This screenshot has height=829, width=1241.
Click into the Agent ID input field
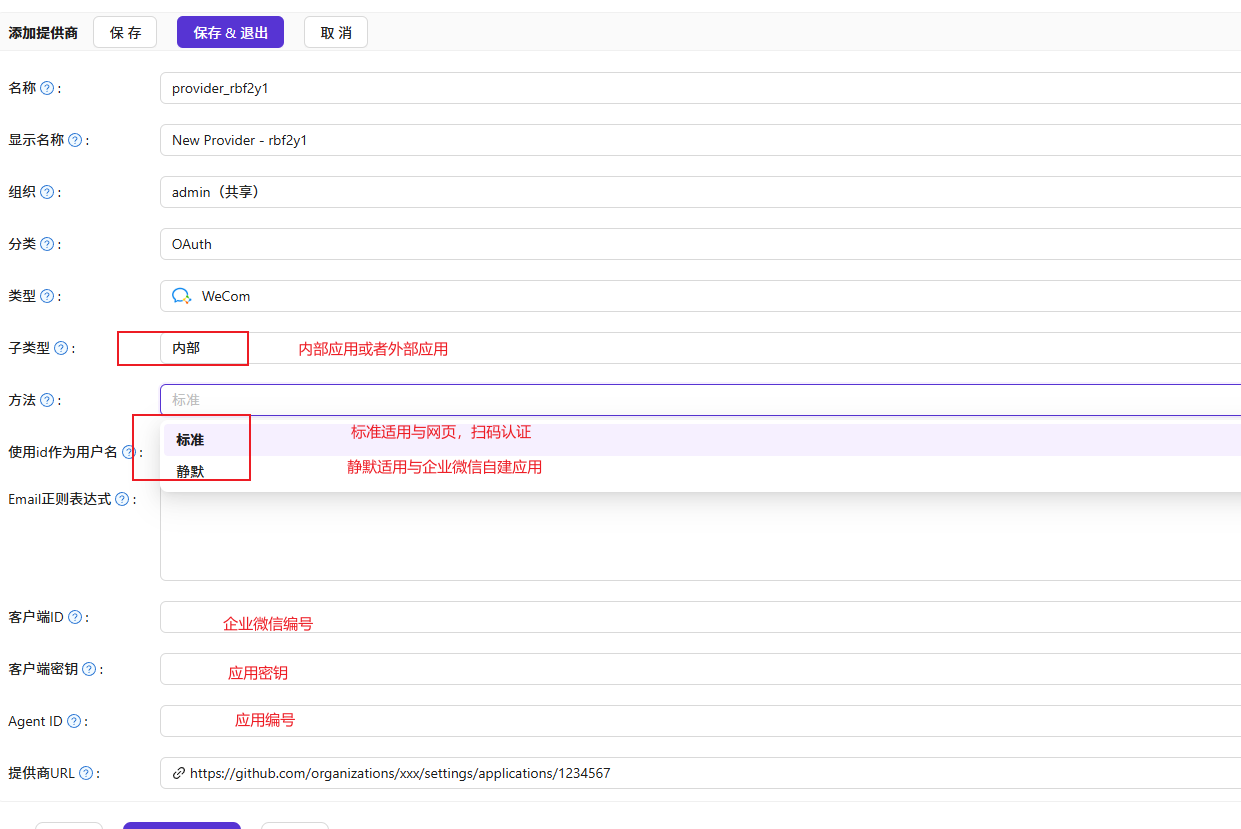[700, 721]
